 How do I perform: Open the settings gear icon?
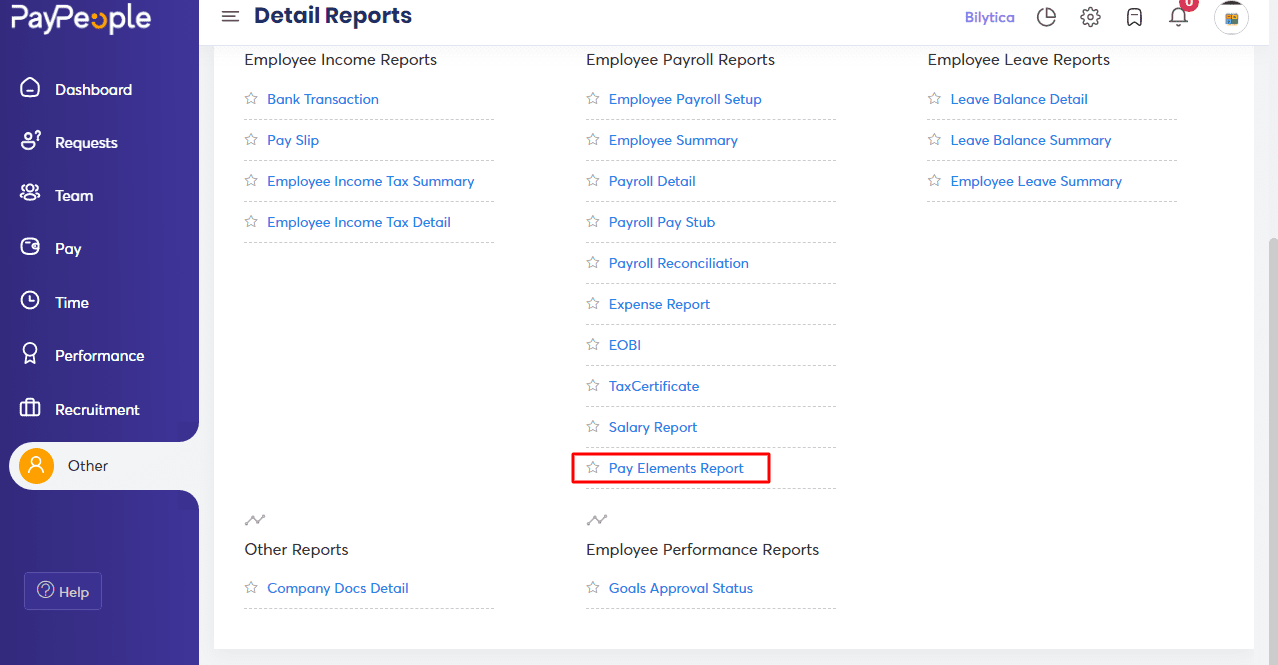coord(1090,17)
